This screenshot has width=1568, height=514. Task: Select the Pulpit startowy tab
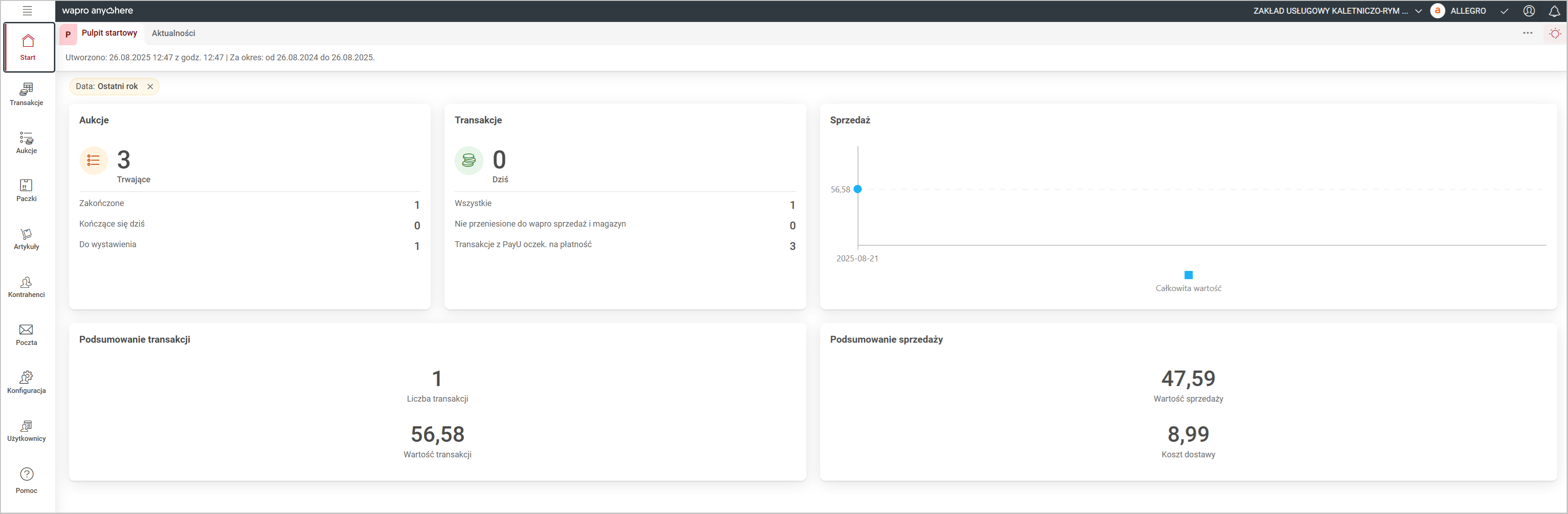click(109, 33)
